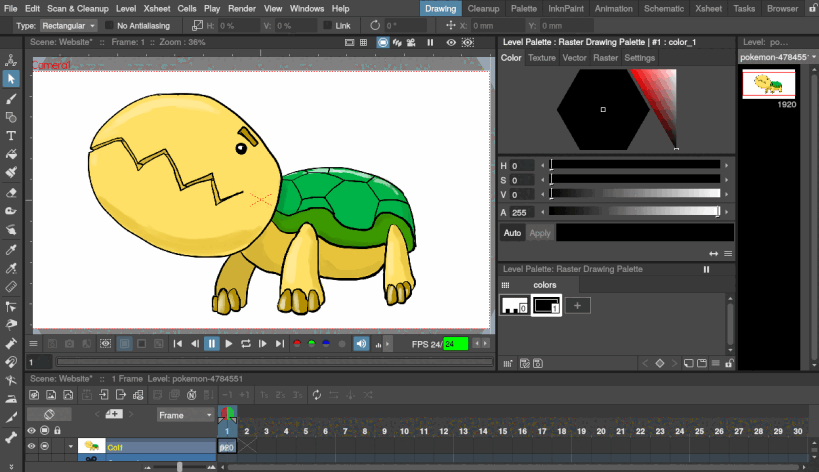Open the Texture tab in style editor
The width and height of the screenshot is (819, 472).
tap(542, 58)
